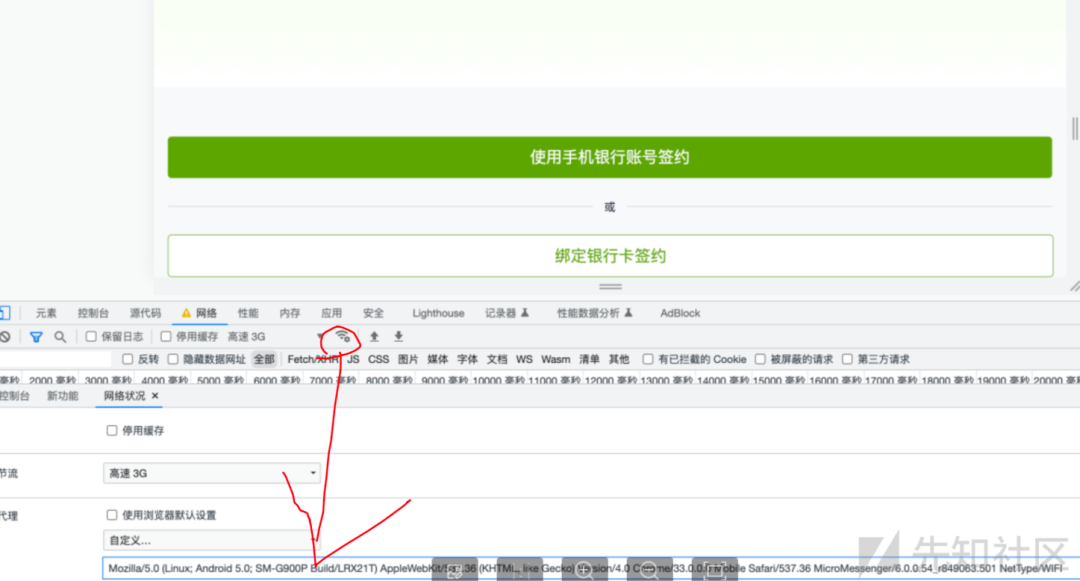Switch to the 控制台 tab in the bottom drawer

click(14, 396)
